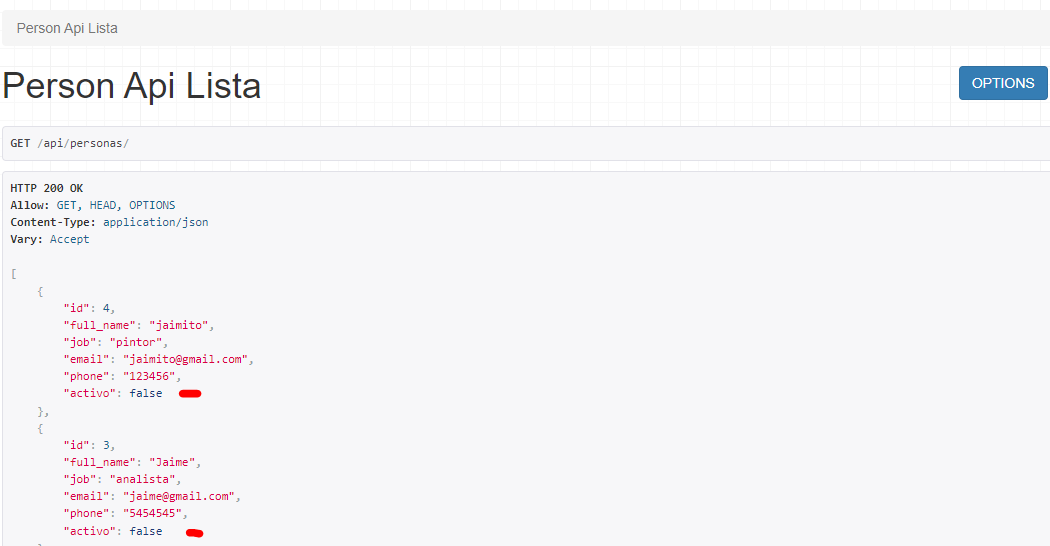Click the email jaimito@gmail.com

coord(187,359)
